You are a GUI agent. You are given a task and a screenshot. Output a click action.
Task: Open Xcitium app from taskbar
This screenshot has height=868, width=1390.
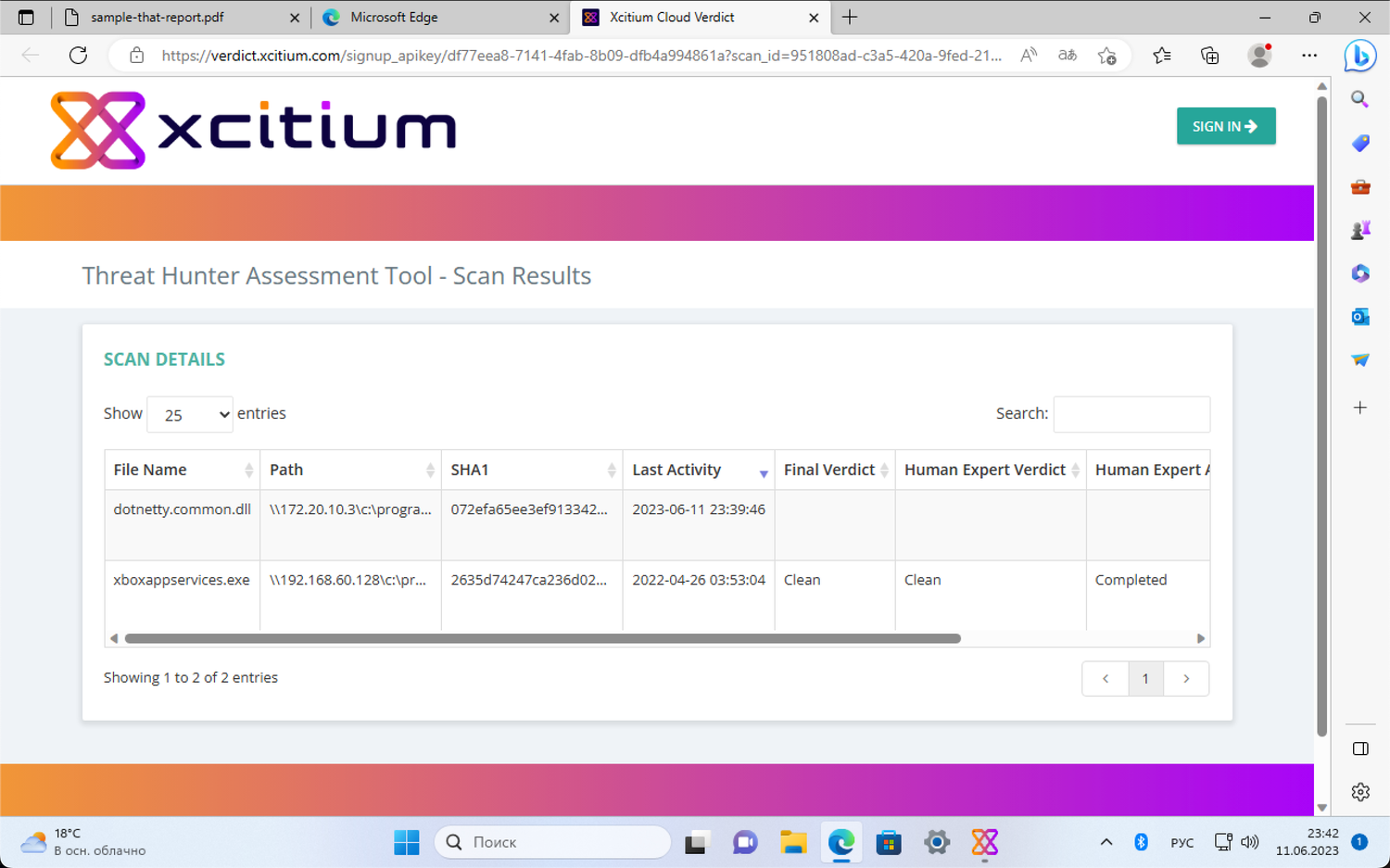984,842
